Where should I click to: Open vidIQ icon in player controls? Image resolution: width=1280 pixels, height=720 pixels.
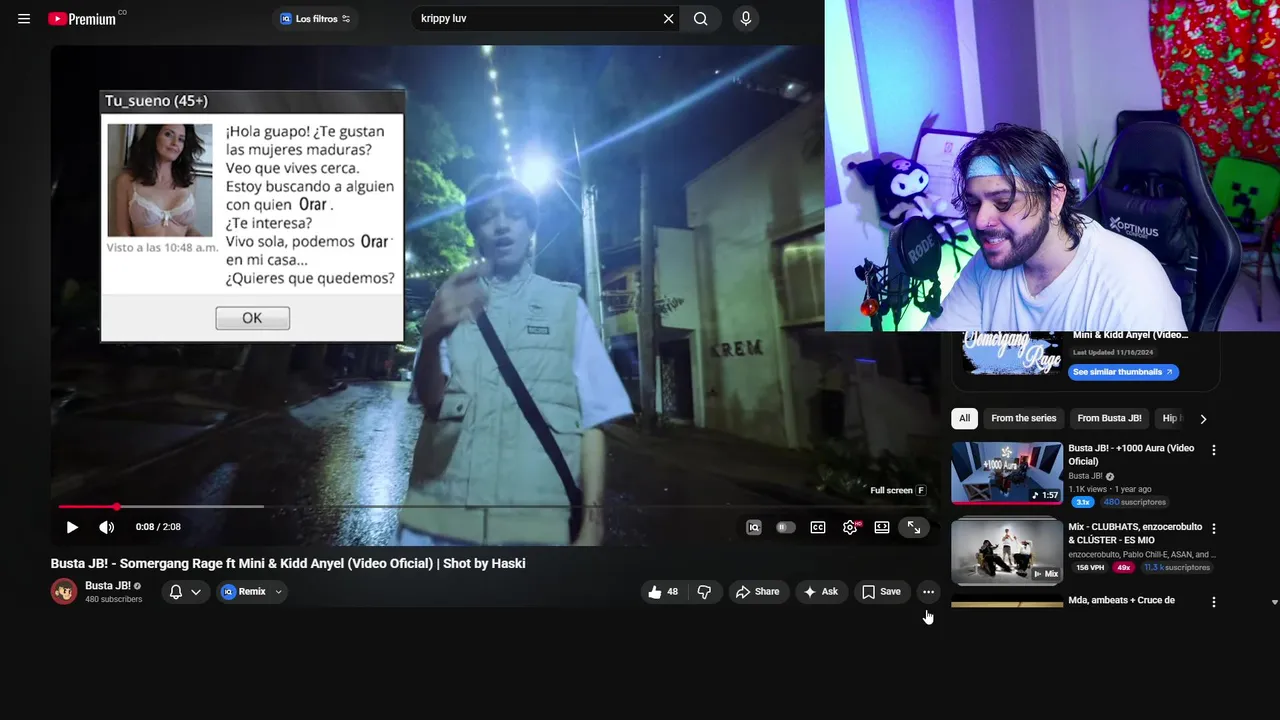coord(754,527)
